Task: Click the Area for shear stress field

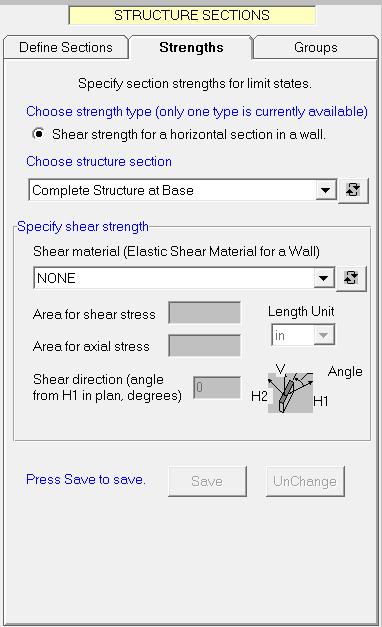Action: 204,313
